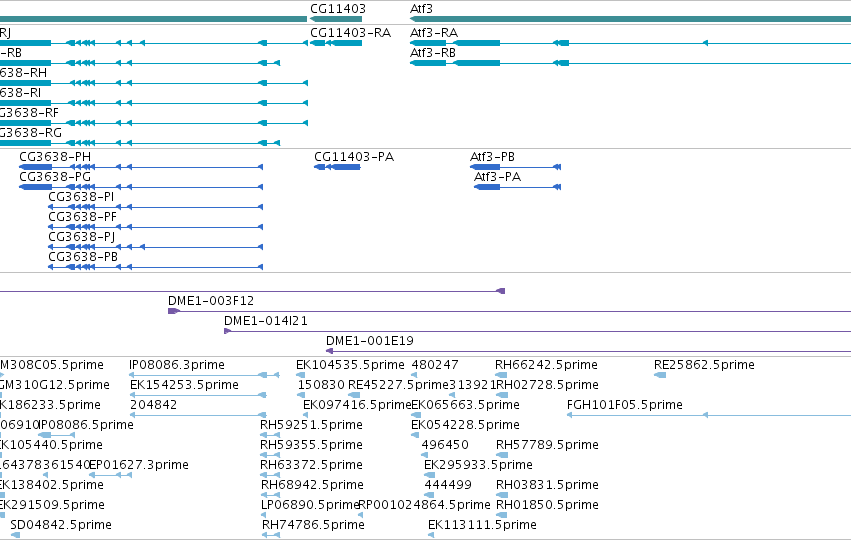
Task: Click the CG11403-PA protein label
Action: (x=354, y=157)
